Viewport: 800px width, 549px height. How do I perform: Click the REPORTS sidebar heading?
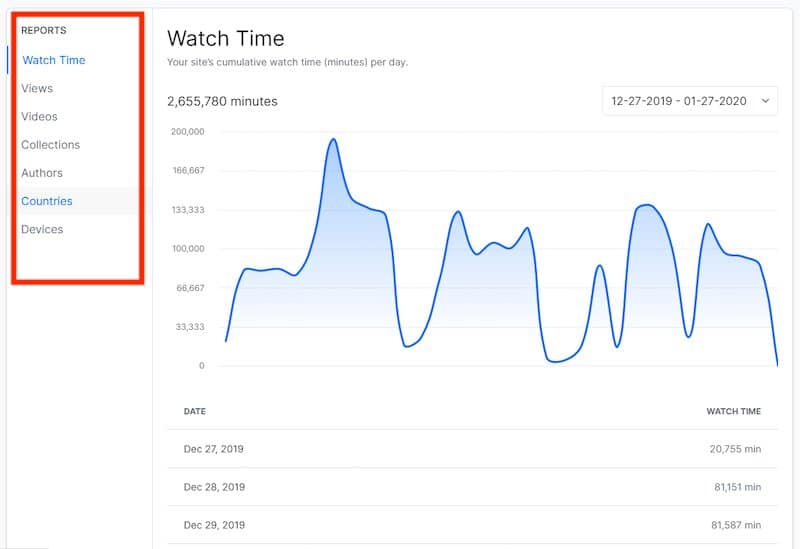44,31
